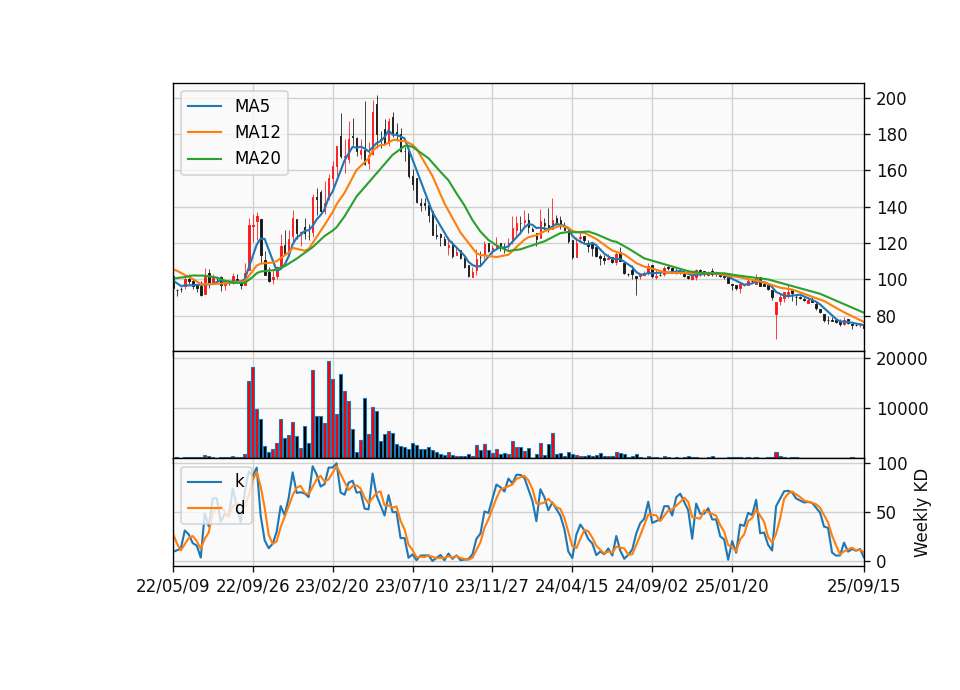
Task: Click the MA12 legend label
Action: pyautogui.click(x=257, y=132)
